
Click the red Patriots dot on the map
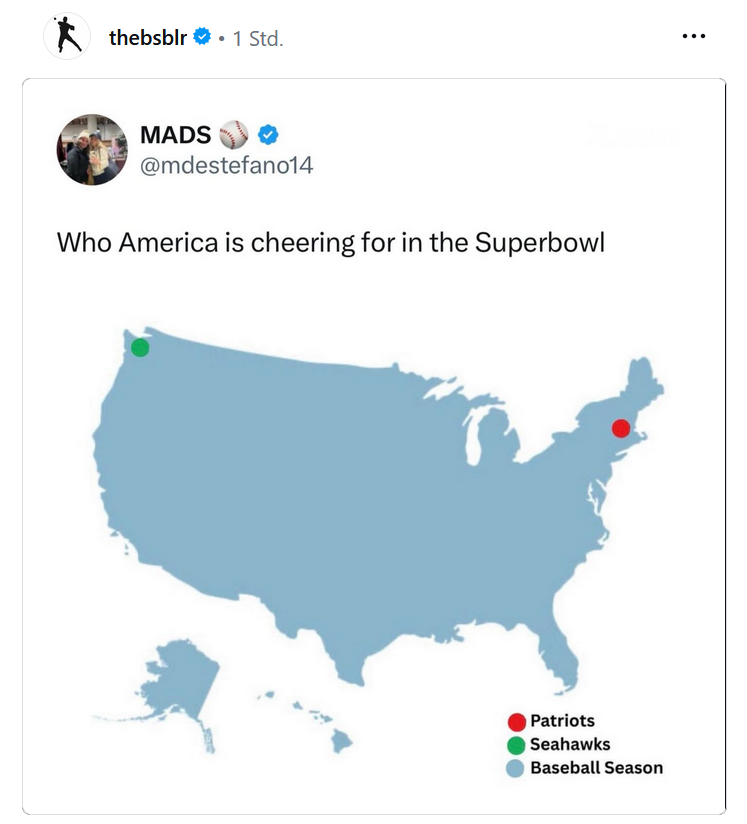[621, 428]
